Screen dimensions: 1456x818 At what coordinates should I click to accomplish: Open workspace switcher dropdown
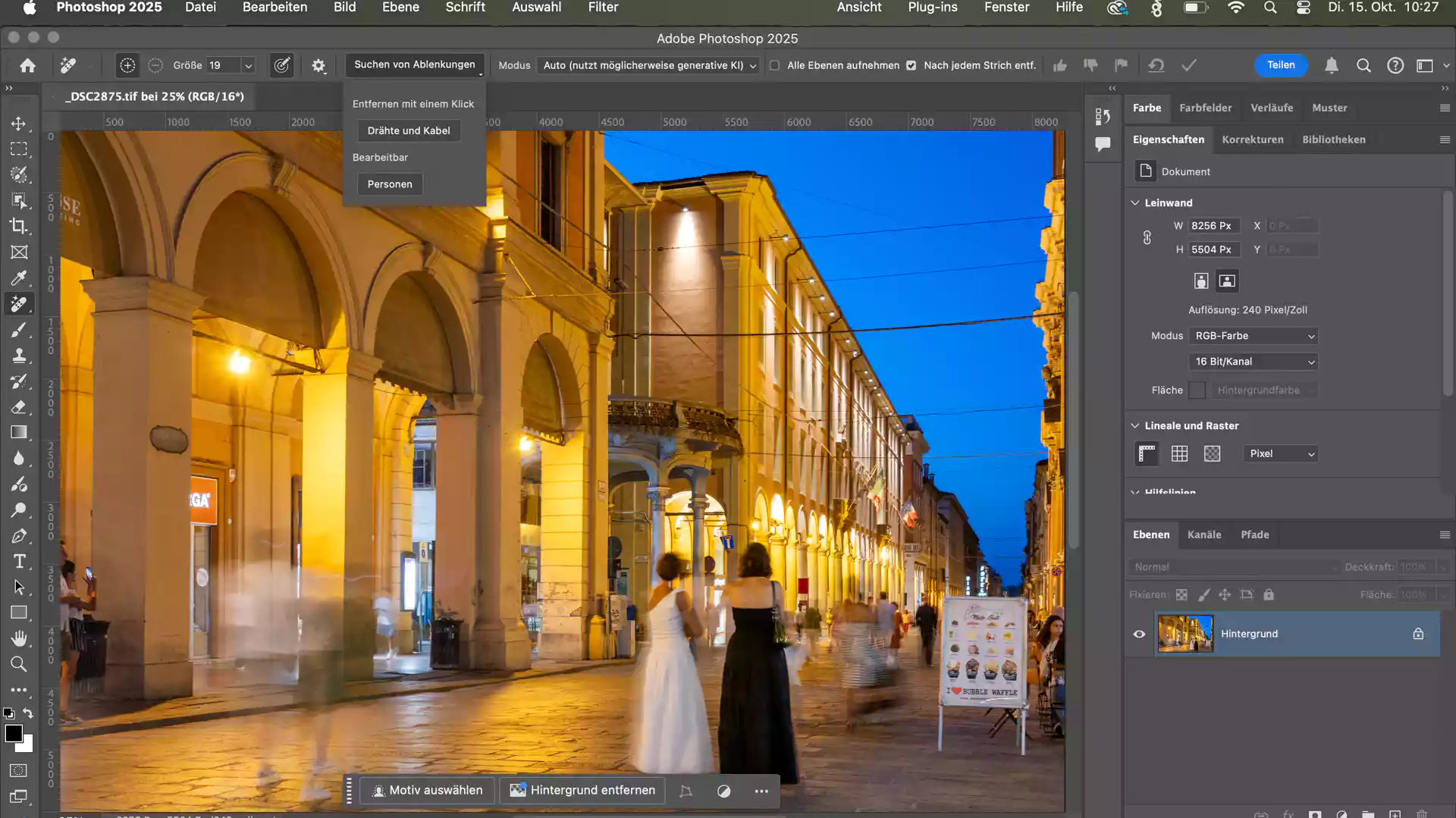1430,65
